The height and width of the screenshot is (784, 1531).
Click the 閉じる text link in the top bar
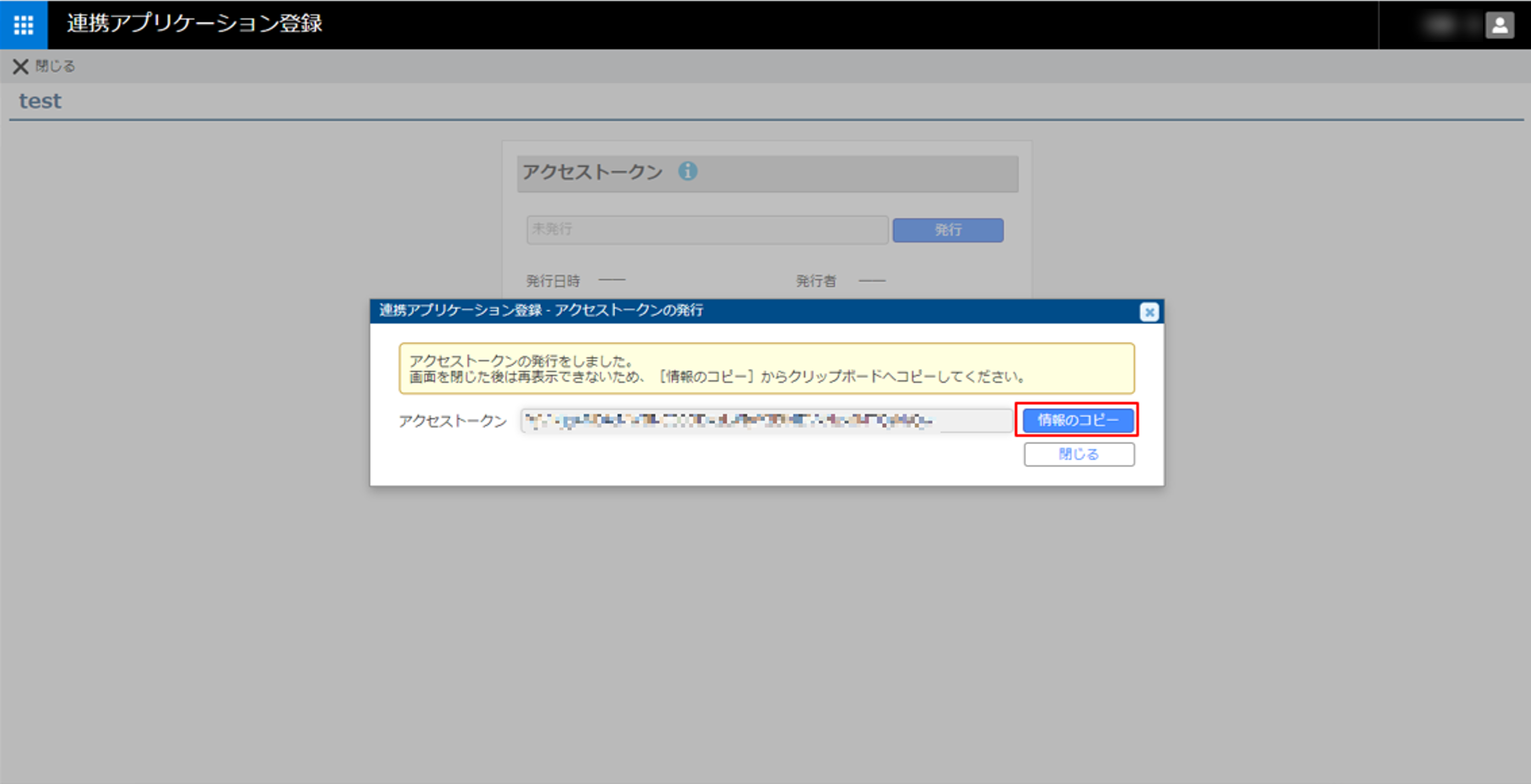(55, 66)
